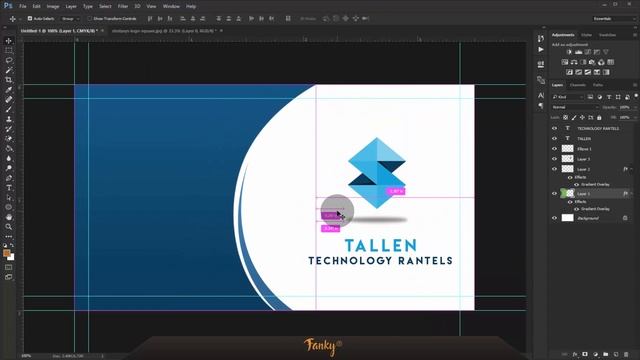Open the File menu
640x360 pixels.
(23, 7)
